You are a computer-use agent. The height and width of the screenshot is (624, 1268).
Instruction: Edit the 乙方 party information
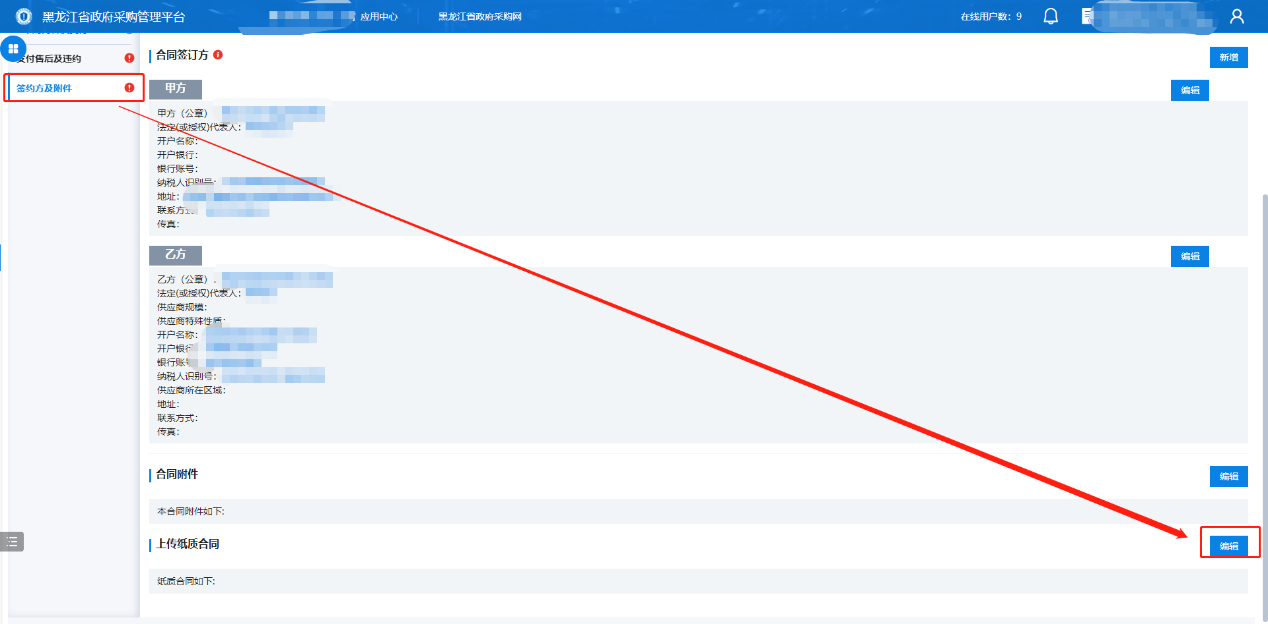click(x=1189, y=257)
